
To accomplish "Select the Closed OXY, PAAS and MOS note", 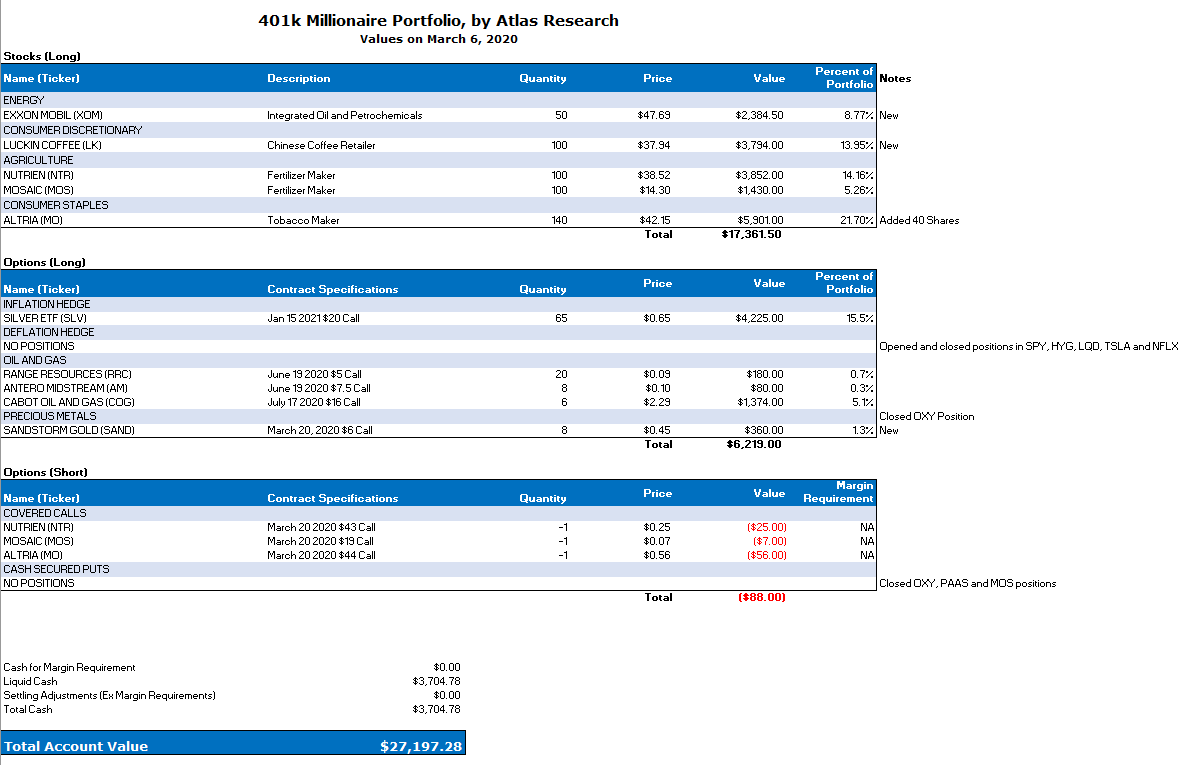I will click(x=968, y=584).
